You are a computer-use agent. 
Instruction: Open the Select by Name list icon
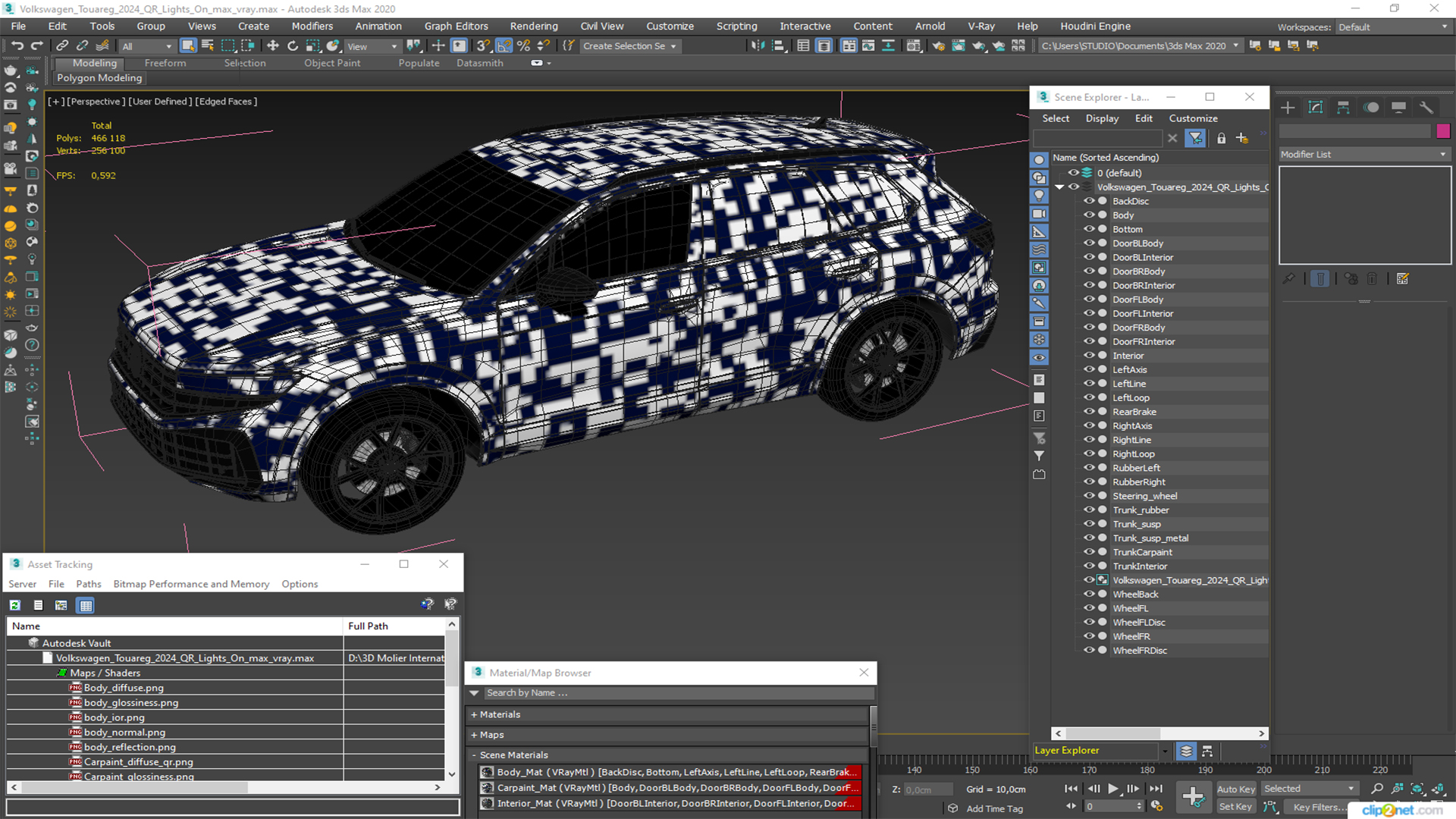(208, 46)
